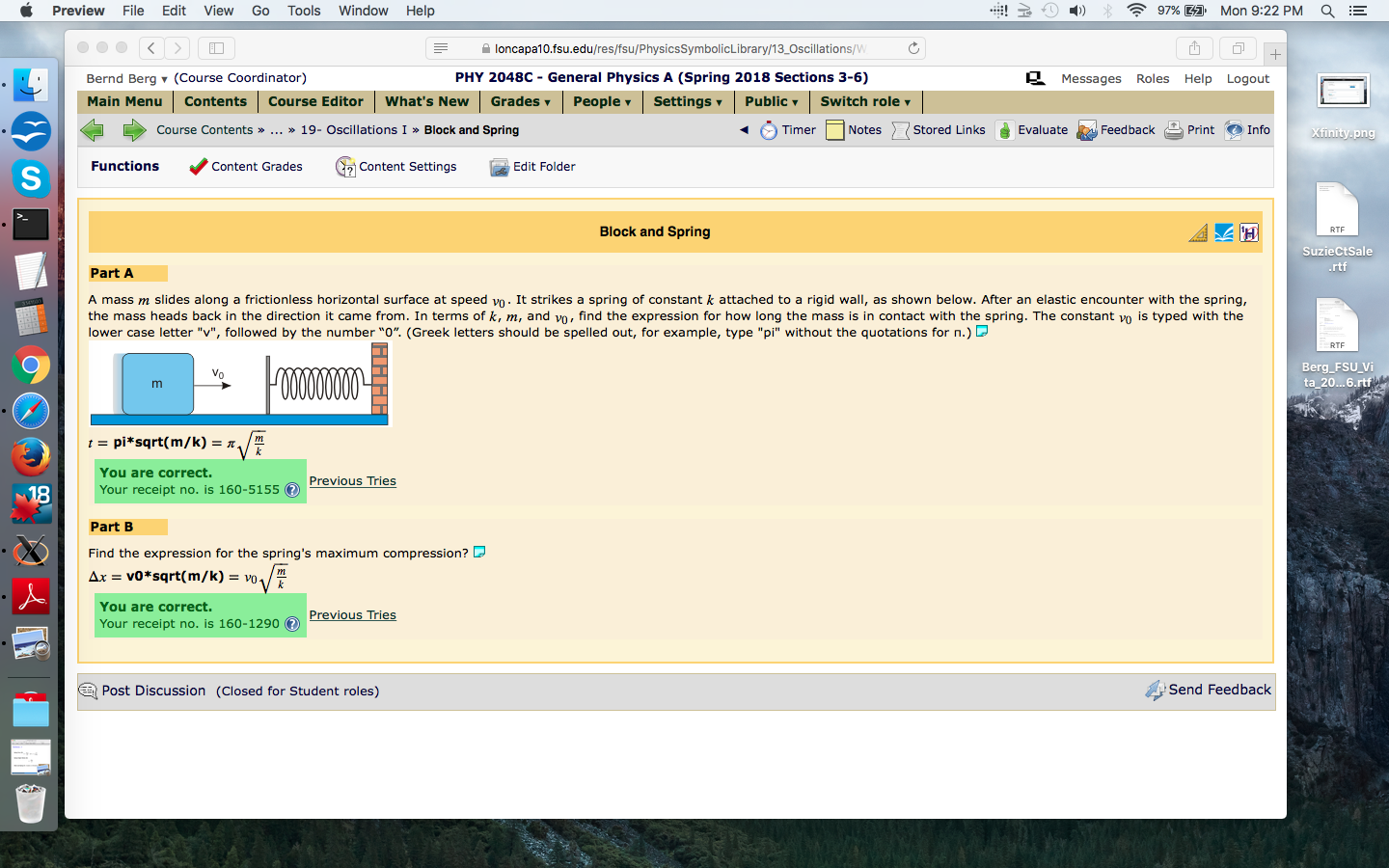Reload the page in Safari
Viewport: 1389px width, 868px height.
click(x=913, y=48)
